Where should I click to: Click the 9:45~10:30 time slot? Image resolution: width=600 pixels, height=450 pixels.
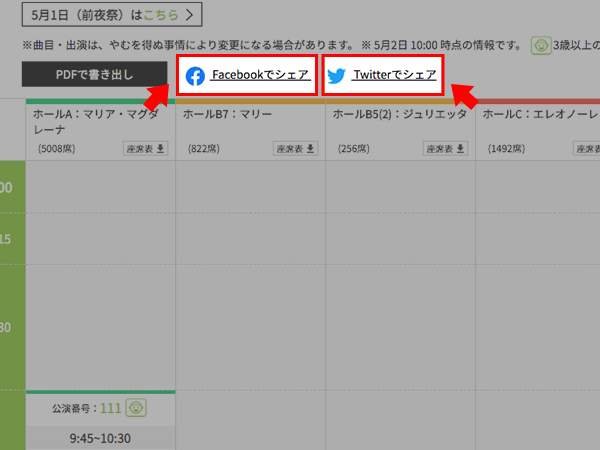(100, 438)
